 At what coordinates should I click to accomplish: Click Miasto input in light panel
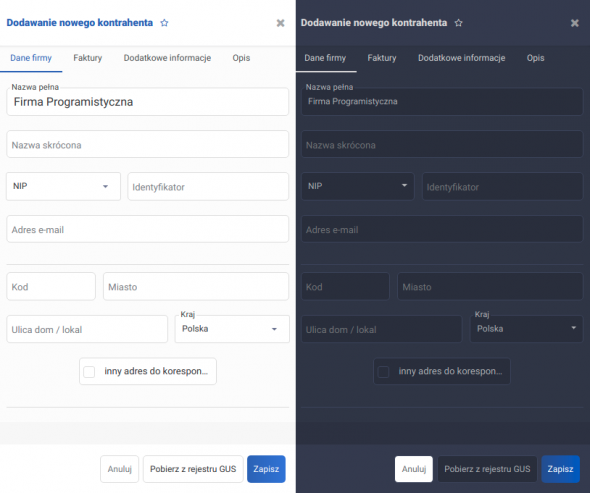(x=196, y=287)
